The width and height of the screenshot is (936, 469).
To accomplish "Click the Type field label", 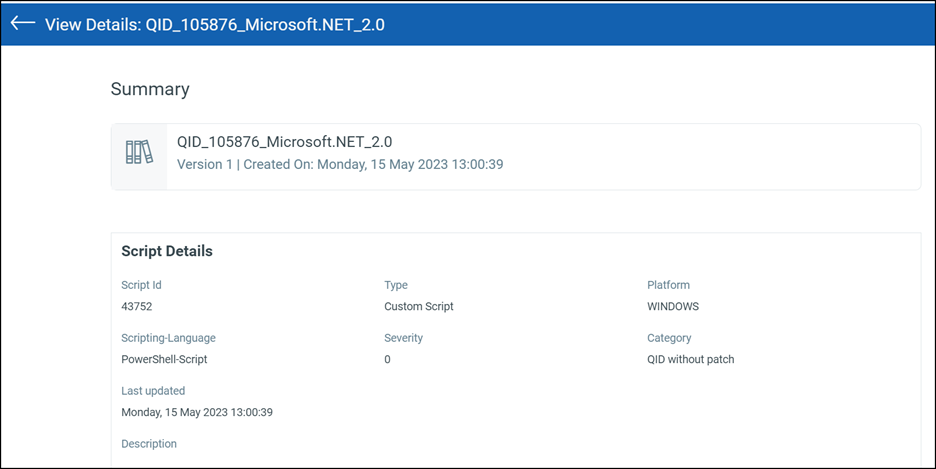I will pos(396,285).
